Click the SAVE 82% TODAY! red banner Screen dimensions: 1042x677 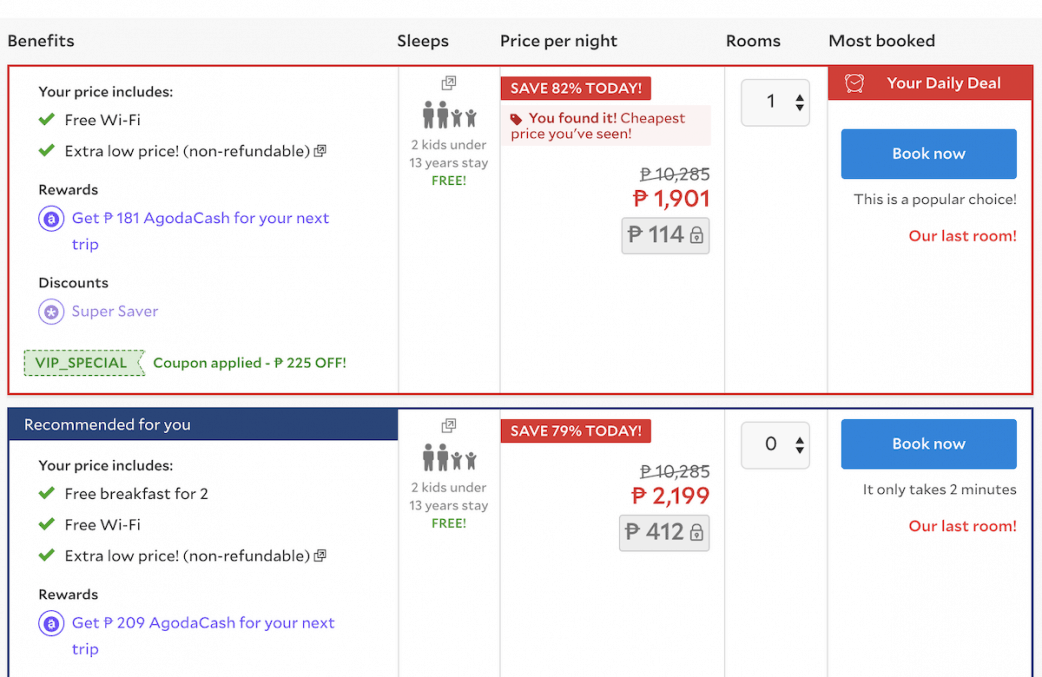point(575,88)
